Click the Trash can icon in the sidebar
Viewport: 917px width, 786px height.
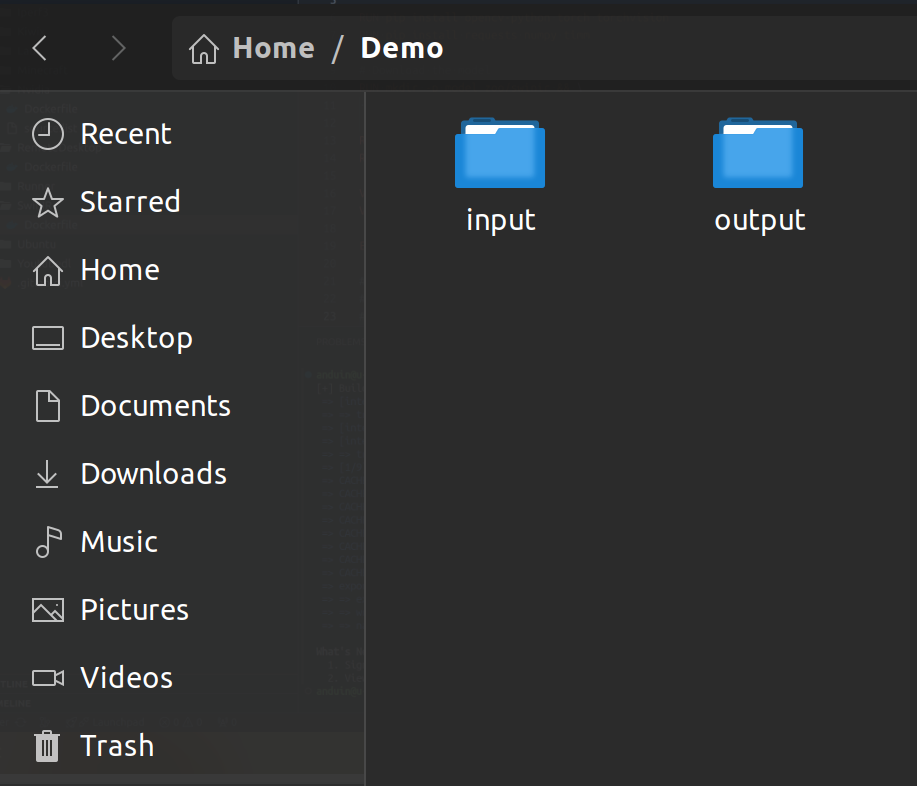click(48, 746)
